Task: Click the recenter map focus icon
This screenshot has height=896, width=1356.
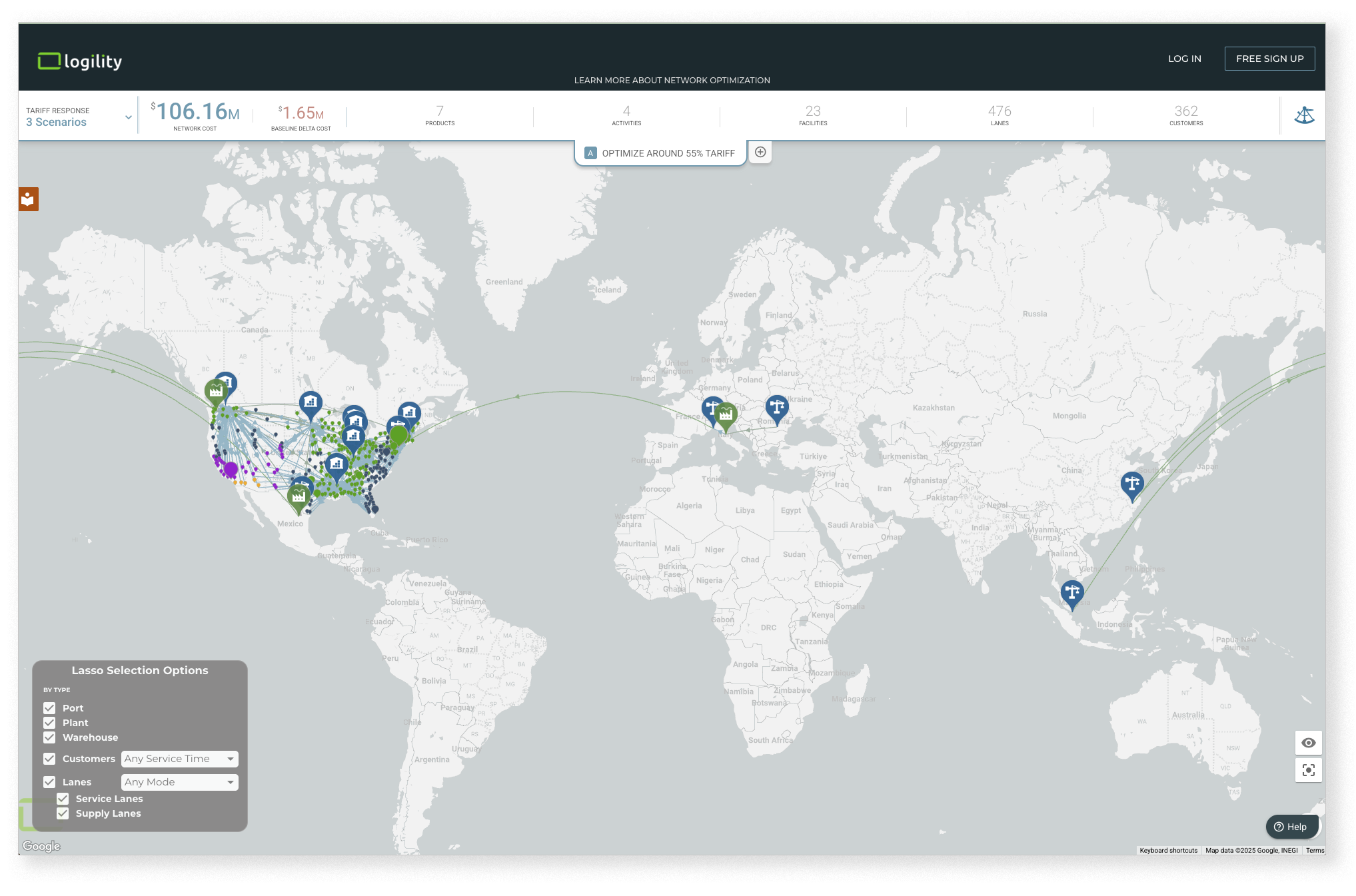Action: [1308, 770]
